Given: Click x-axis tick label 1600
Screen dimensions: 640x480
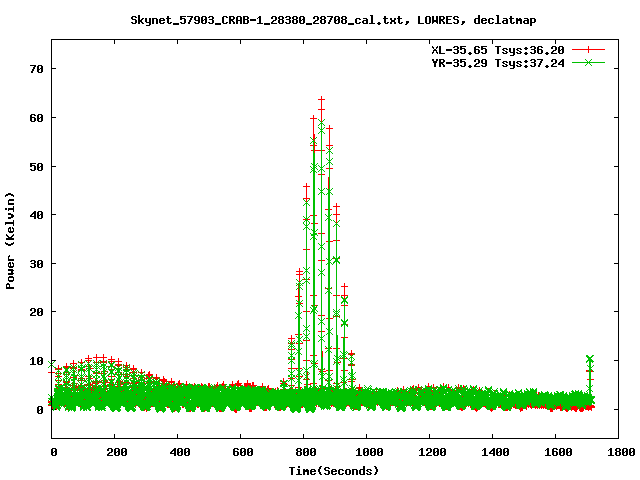Looking at the screenshot, I should (558, 452).
